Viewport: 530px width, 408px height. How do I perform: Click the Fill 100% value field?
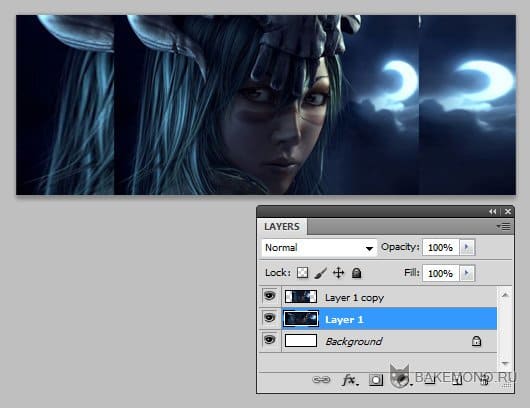(x=440, y=273)
